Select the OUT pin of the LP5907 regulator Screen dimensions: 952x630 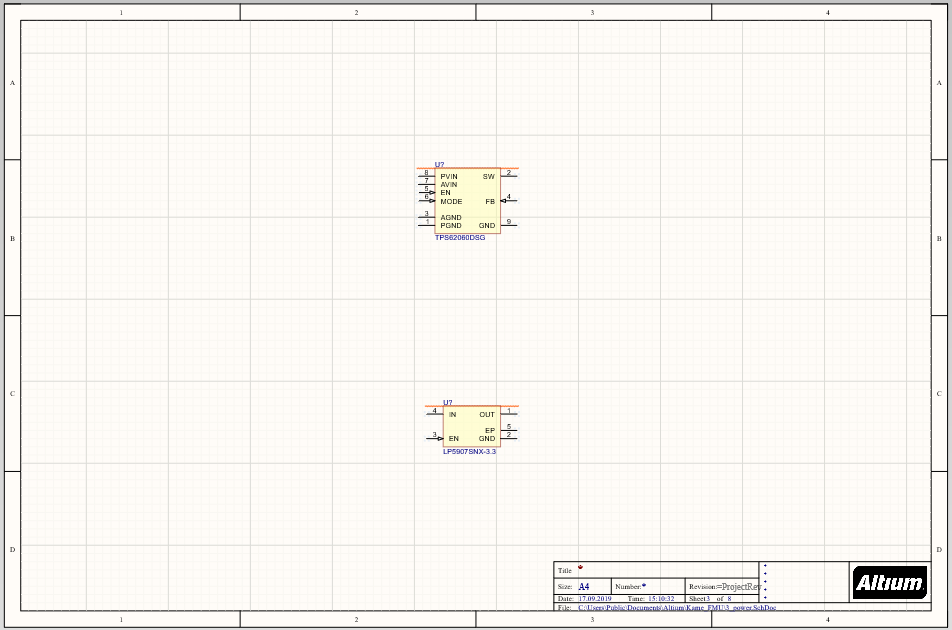508,413
